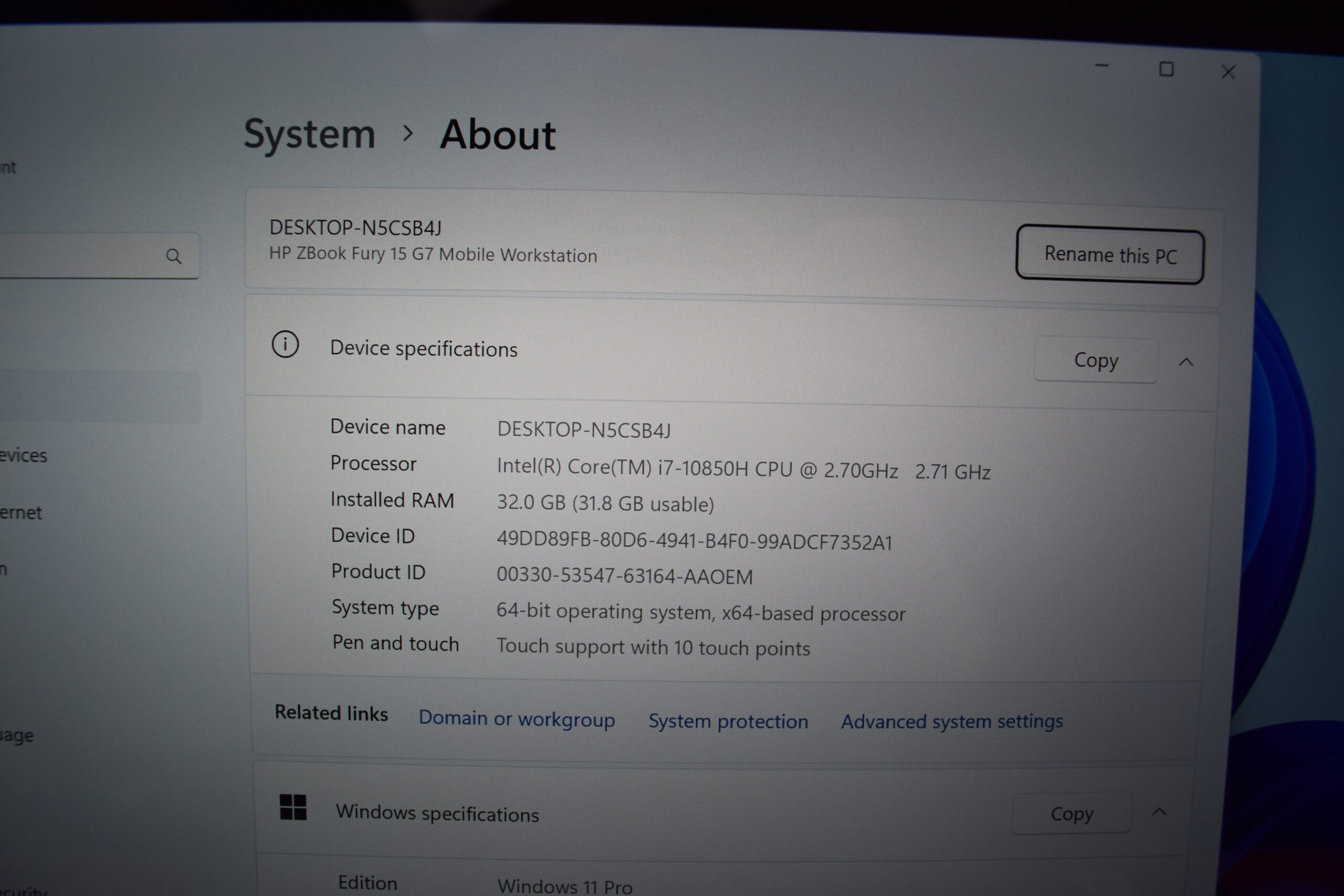
Task: Open the sidebar item ending in 'uage'
Action: tap(17, 735)
